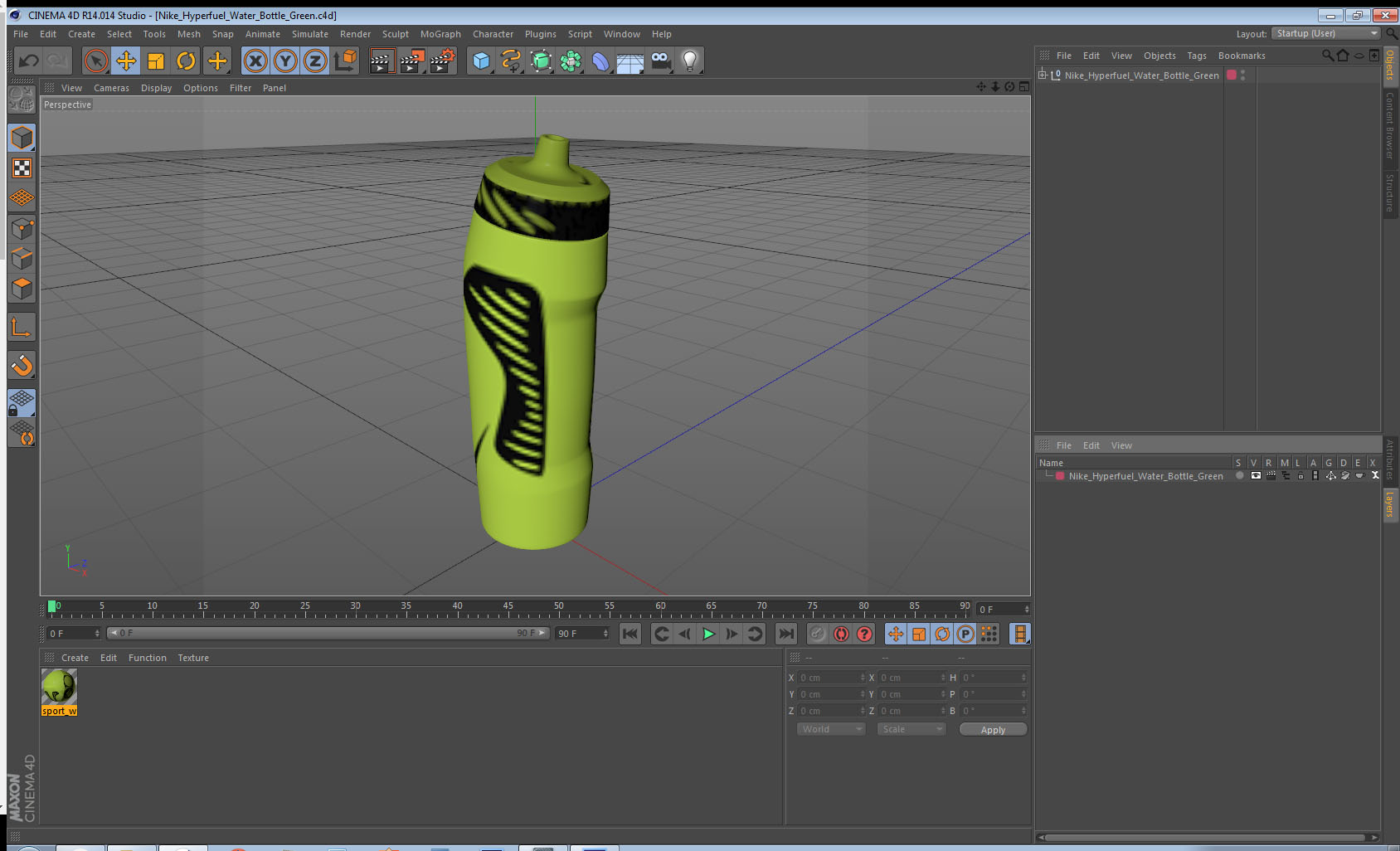This screenshot has width=1400, height=851.
Task: Open the World coordinate dropdown
Action: pyautogui.click(x=831, y=729)
